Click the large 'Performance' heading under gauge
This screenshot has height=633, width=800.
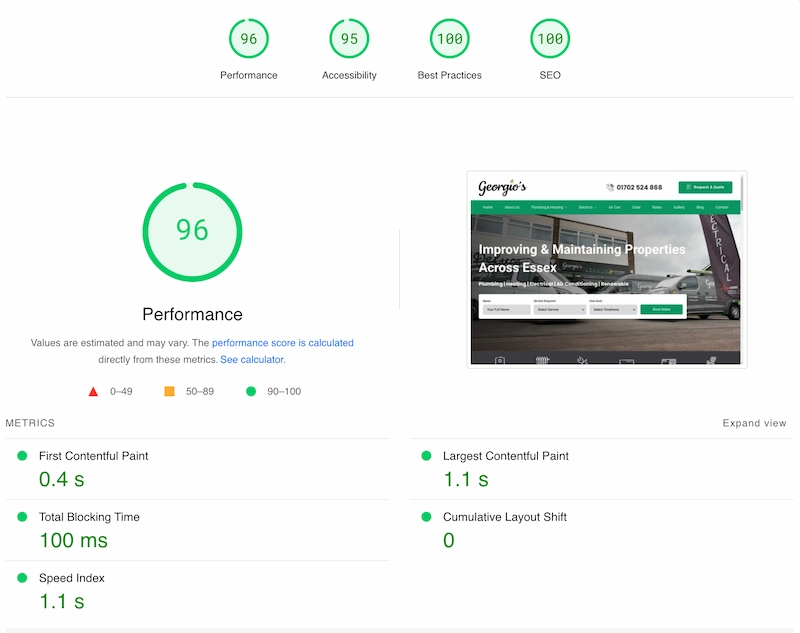click(x=192, y=314)
